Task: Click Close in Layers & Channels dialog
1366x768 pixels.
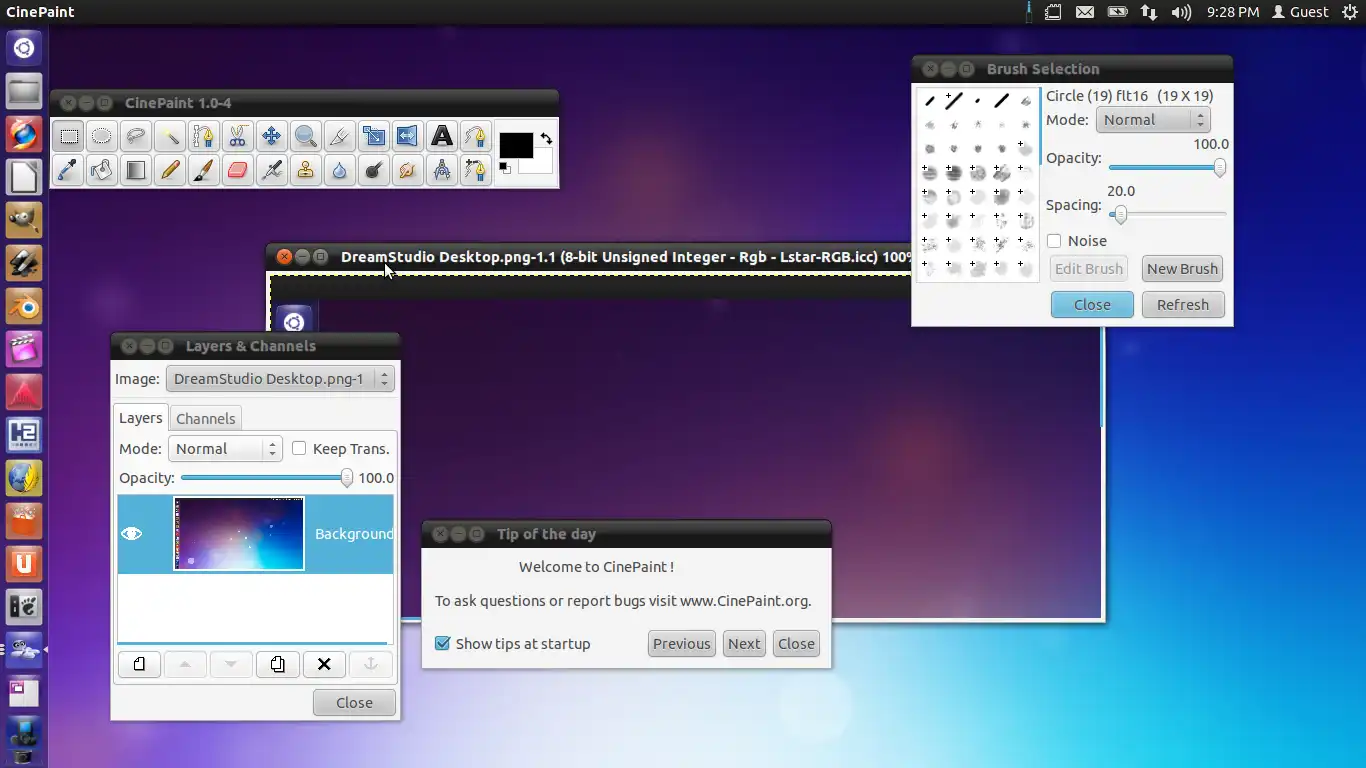Action: pyautogui.click(x=354, y=703)
